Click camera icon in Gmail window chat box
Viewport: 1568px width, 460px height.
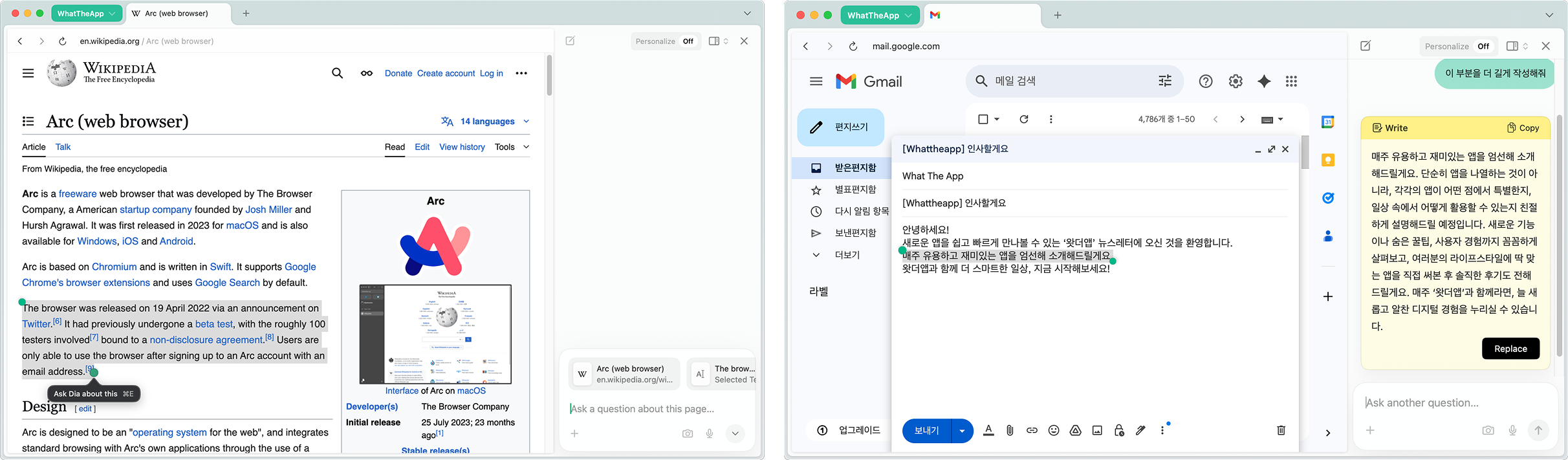pyautogui.click(x=1488, y=430)
